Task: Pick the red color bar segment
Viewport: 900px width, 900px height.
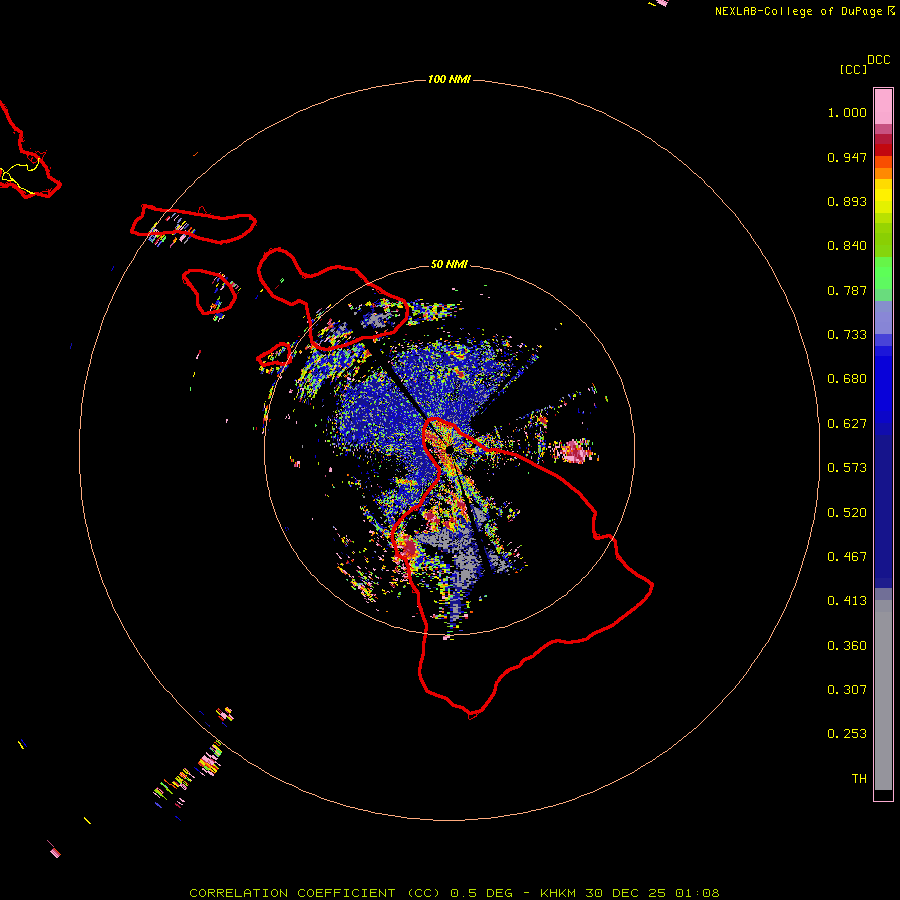Action: coord(883,150)
